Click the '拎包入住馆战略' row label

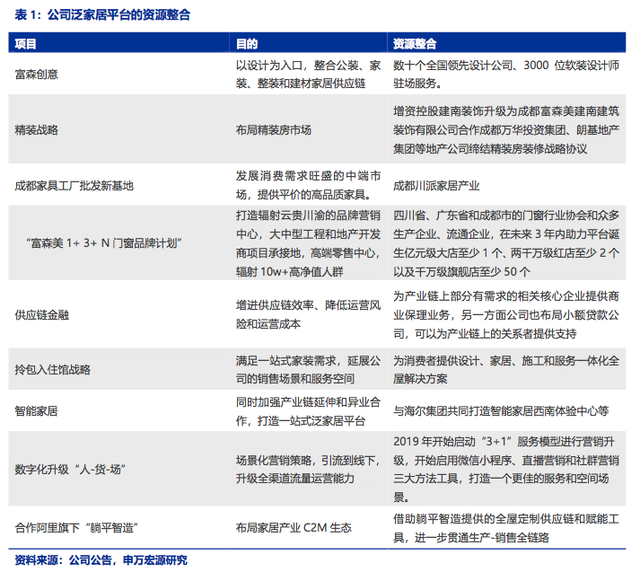53,369
